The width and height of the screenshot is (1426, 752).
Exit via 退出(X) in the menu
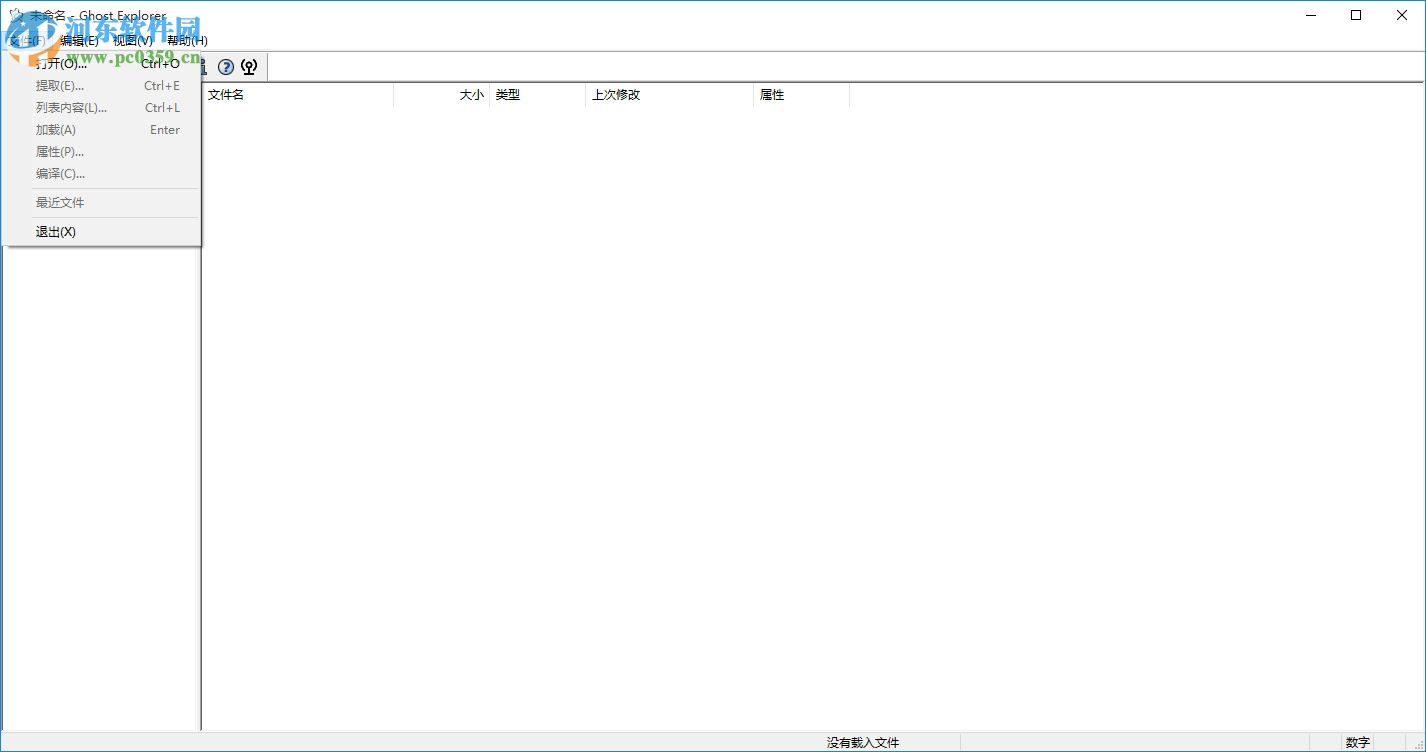tap(101, 232)
